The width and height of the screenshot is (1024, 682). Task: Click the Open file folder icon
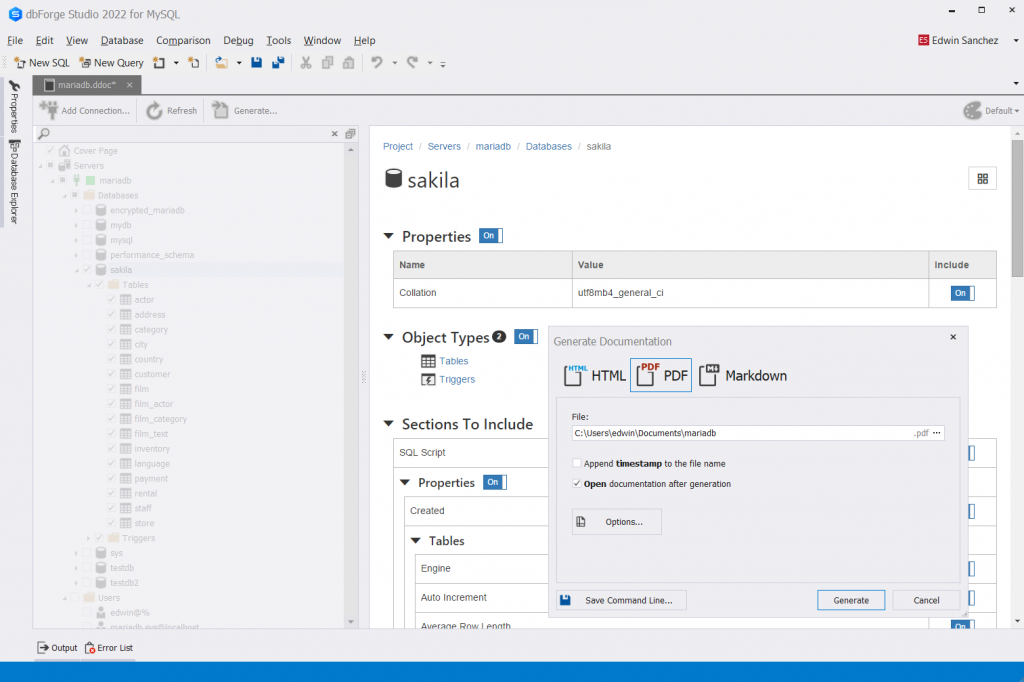[x=221, y=63]
